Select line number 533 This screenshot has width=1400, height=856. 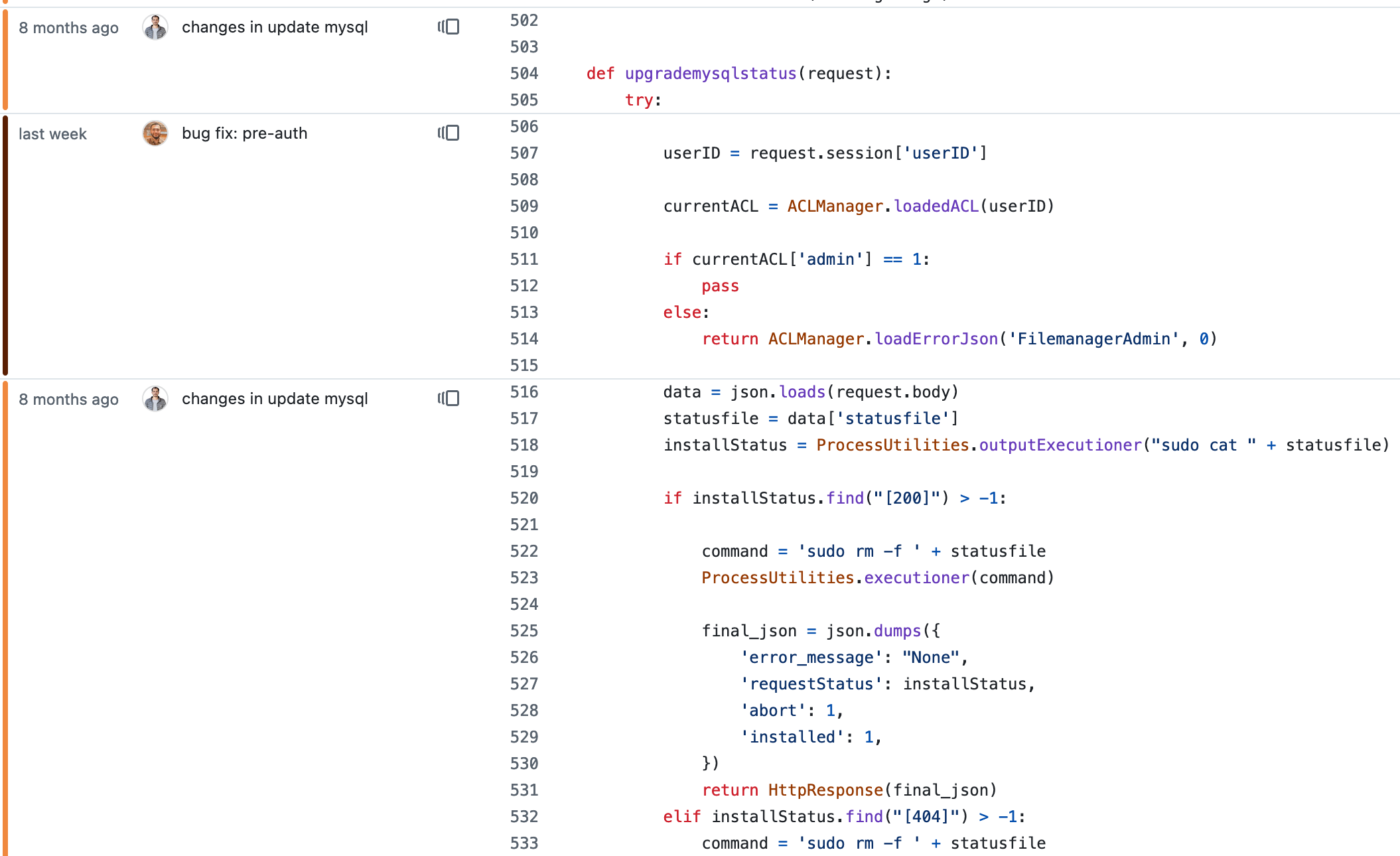[524, 843]
